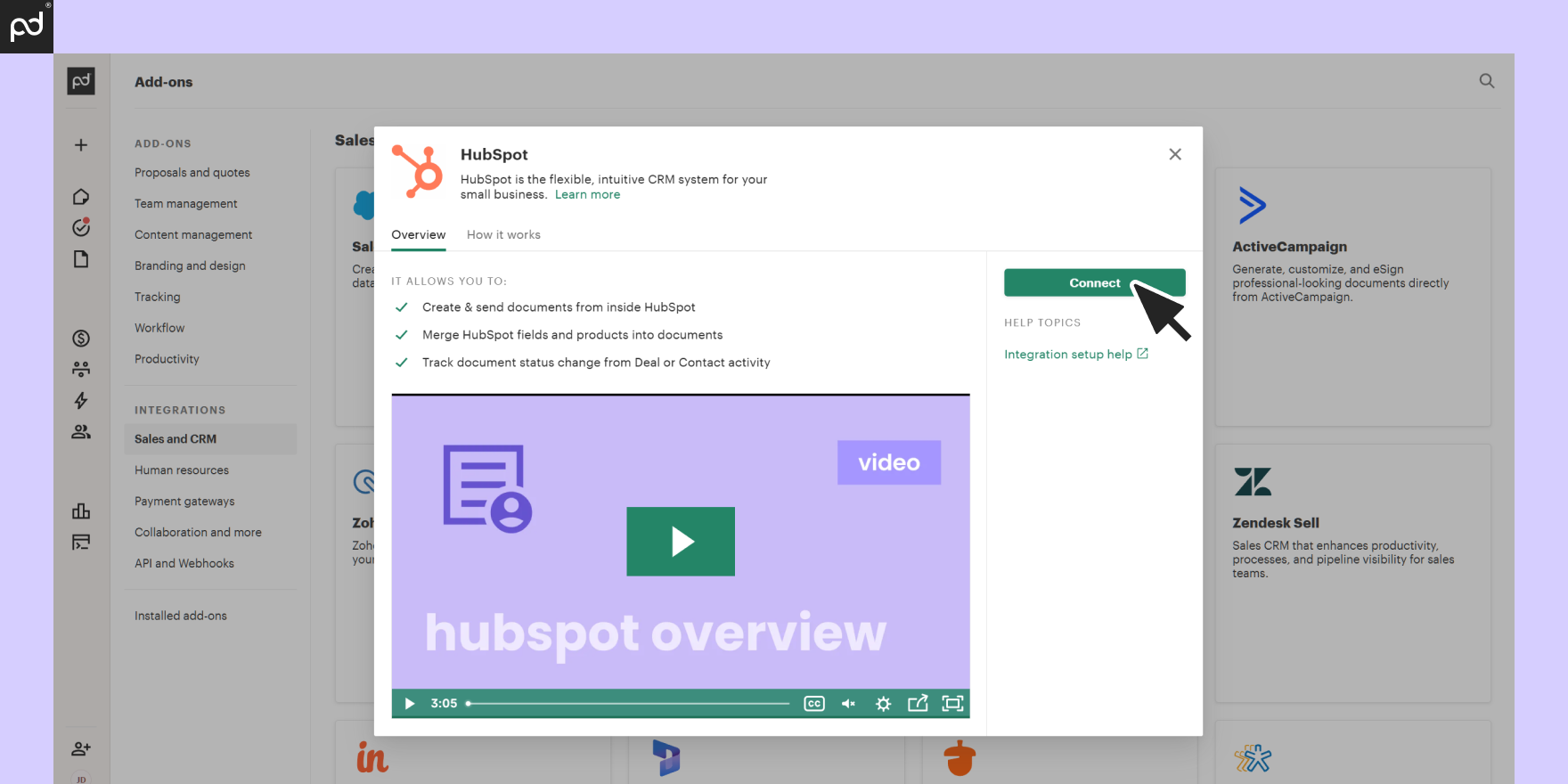Click the search magnifier icon
Image resolution: width=1568 pixels, height=784 pixels.
[1486, 81]
